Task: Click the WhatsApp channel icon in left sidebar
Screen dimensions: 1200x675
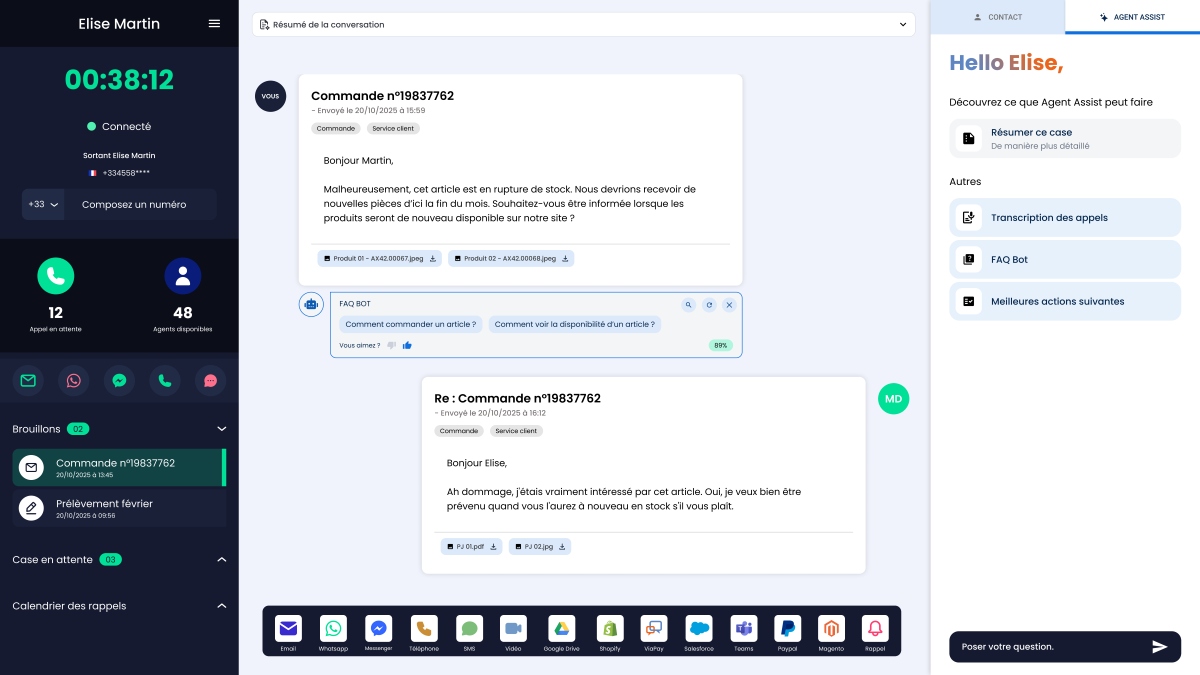Action: tap(73, 380)
